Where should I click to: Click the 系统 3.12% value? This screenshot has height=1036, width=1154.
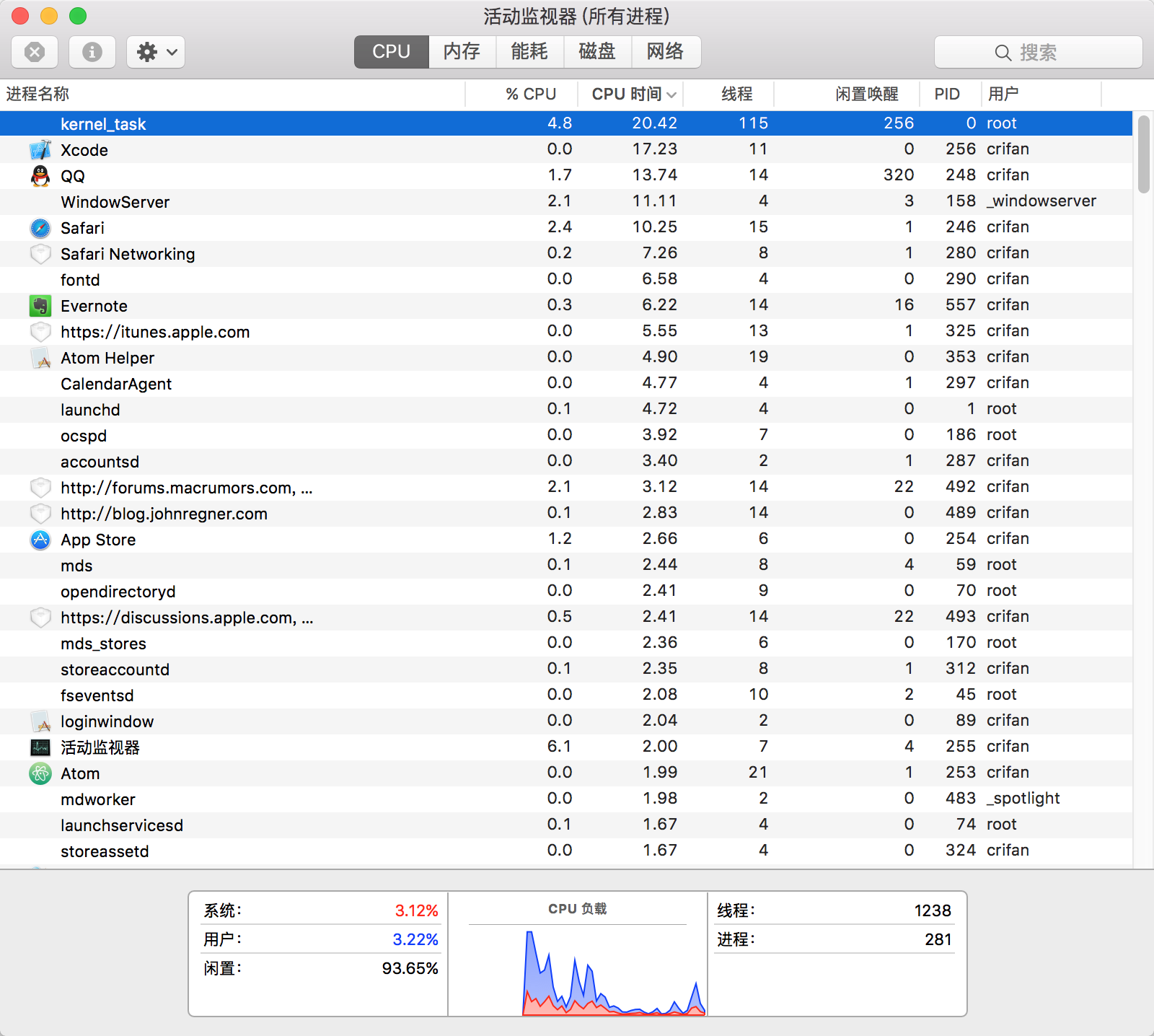click(x=416, y=910)
